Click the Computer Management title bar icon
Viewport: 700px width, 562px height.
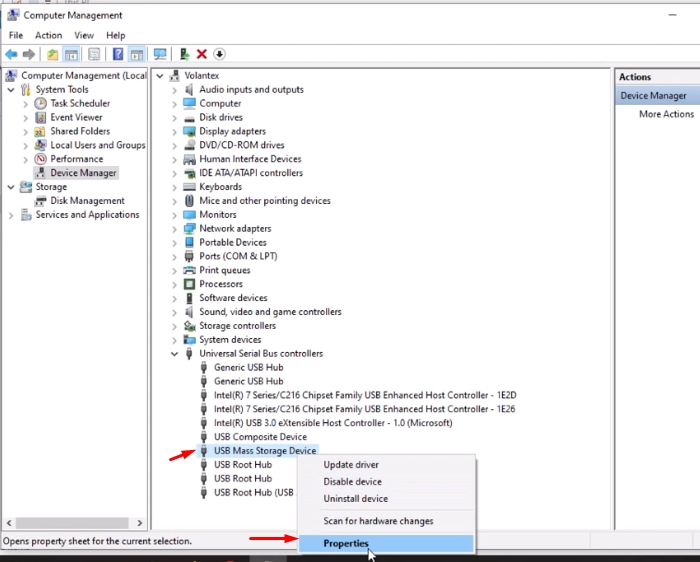click(13, 15)
